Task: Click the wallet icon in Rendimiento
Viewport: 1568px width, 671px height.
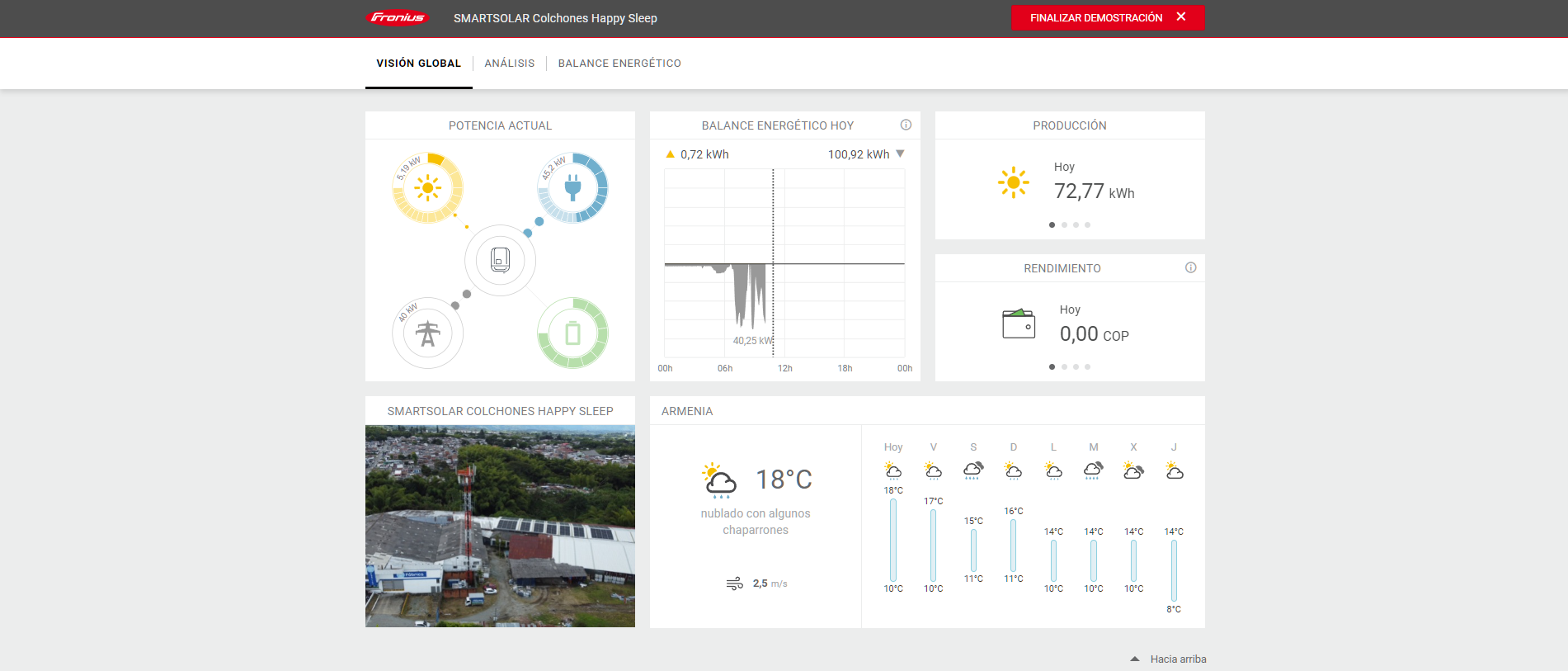Action: pos(1019,324)
